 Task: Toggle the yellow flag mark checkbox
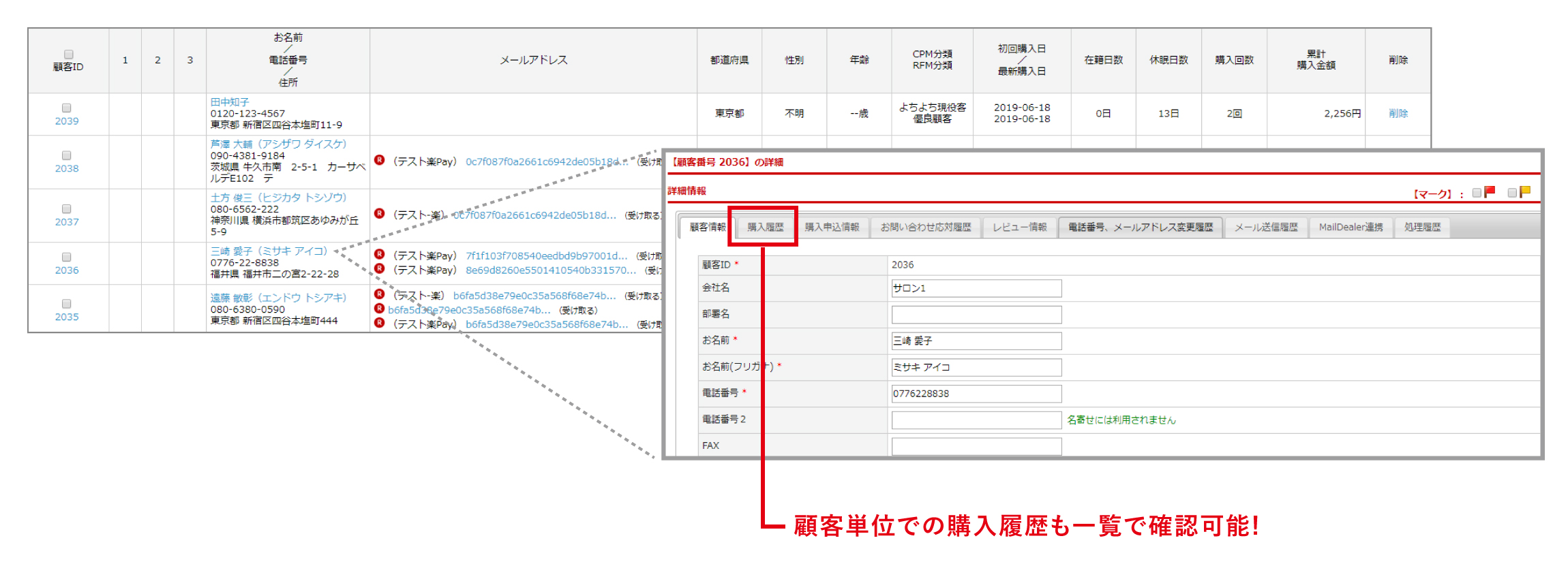pos(1512,193)
